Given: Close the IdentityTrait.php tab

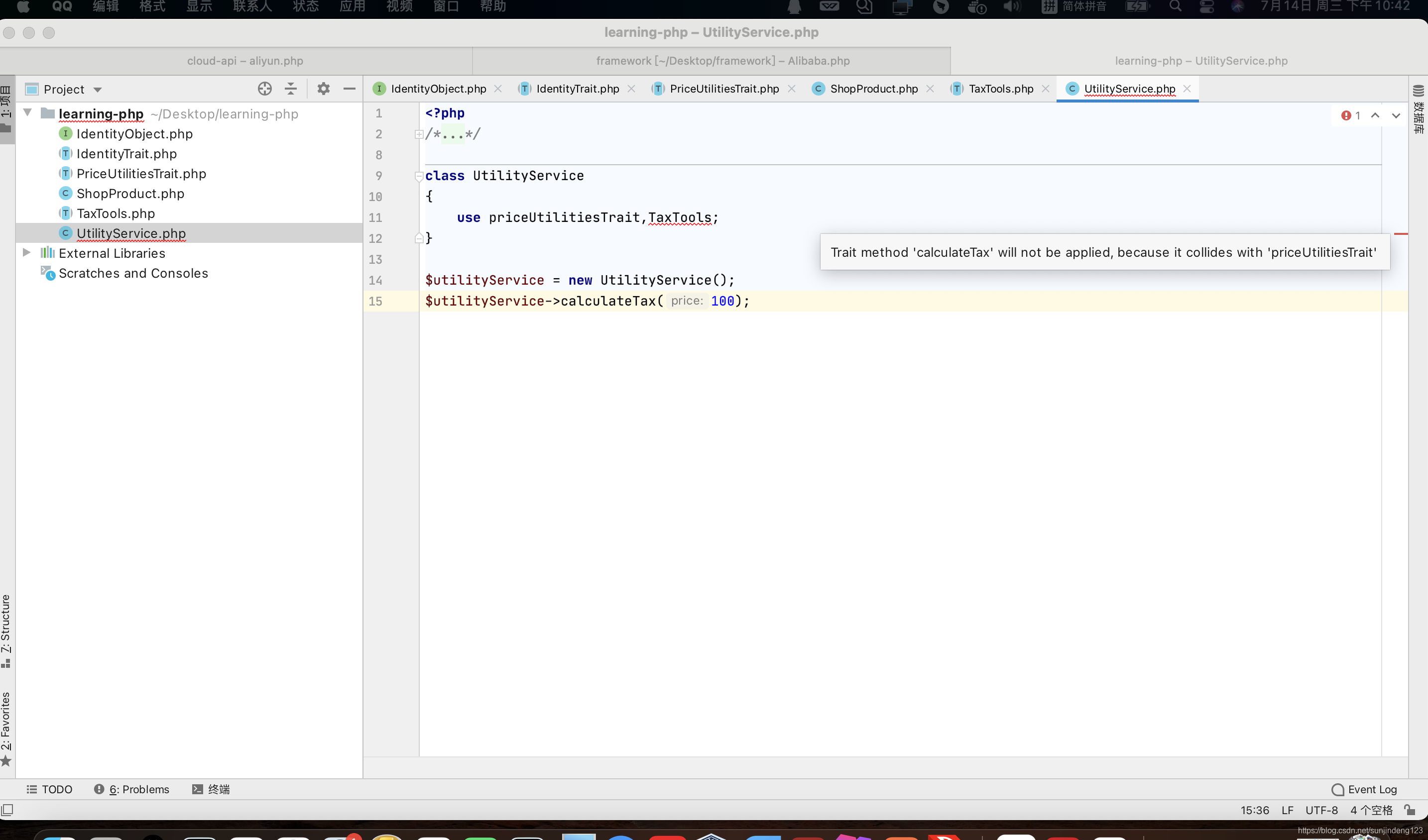Looking at the screenshot, I should (631, 89).
